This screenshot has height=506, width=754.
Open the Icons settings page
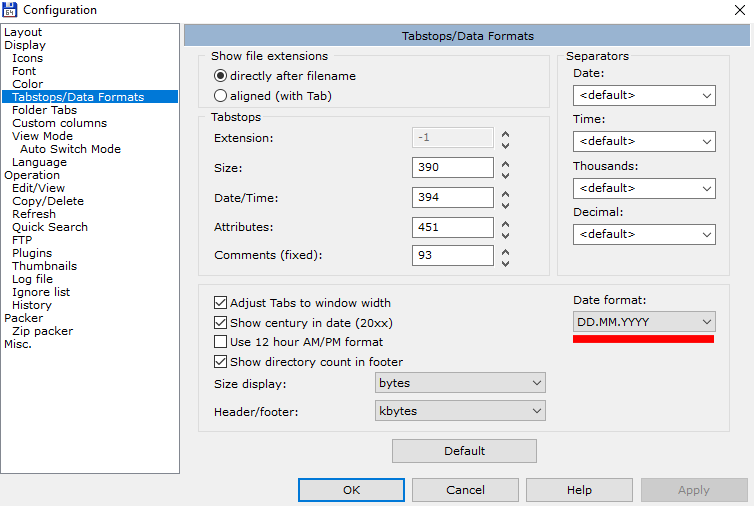27,58
